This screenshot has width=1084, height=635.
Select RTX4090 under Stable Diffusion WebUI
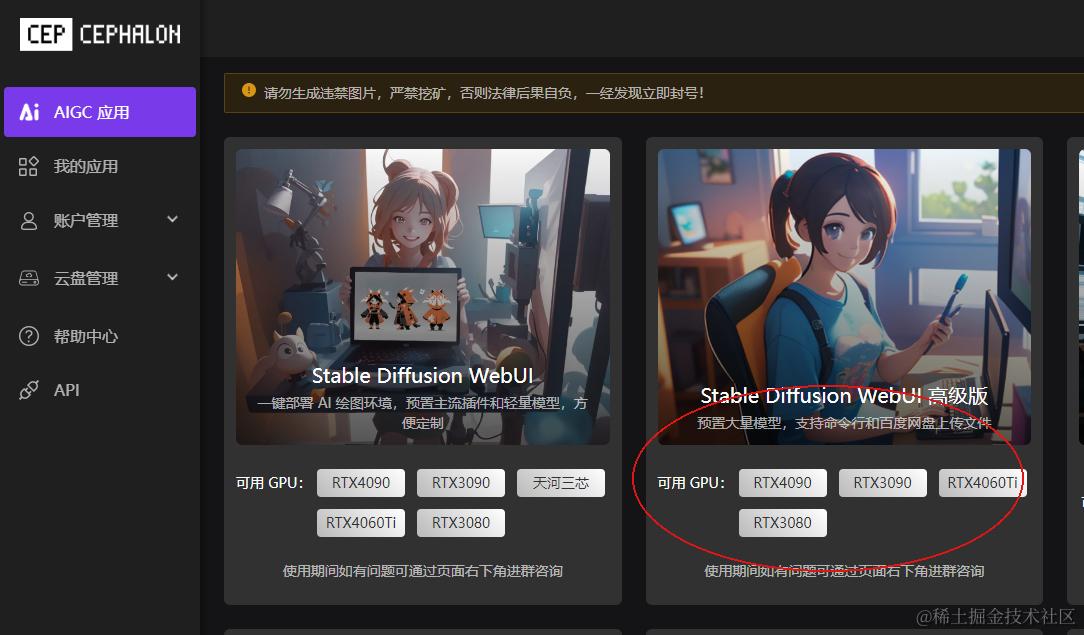pyautogui.click(x=361, y=483)
